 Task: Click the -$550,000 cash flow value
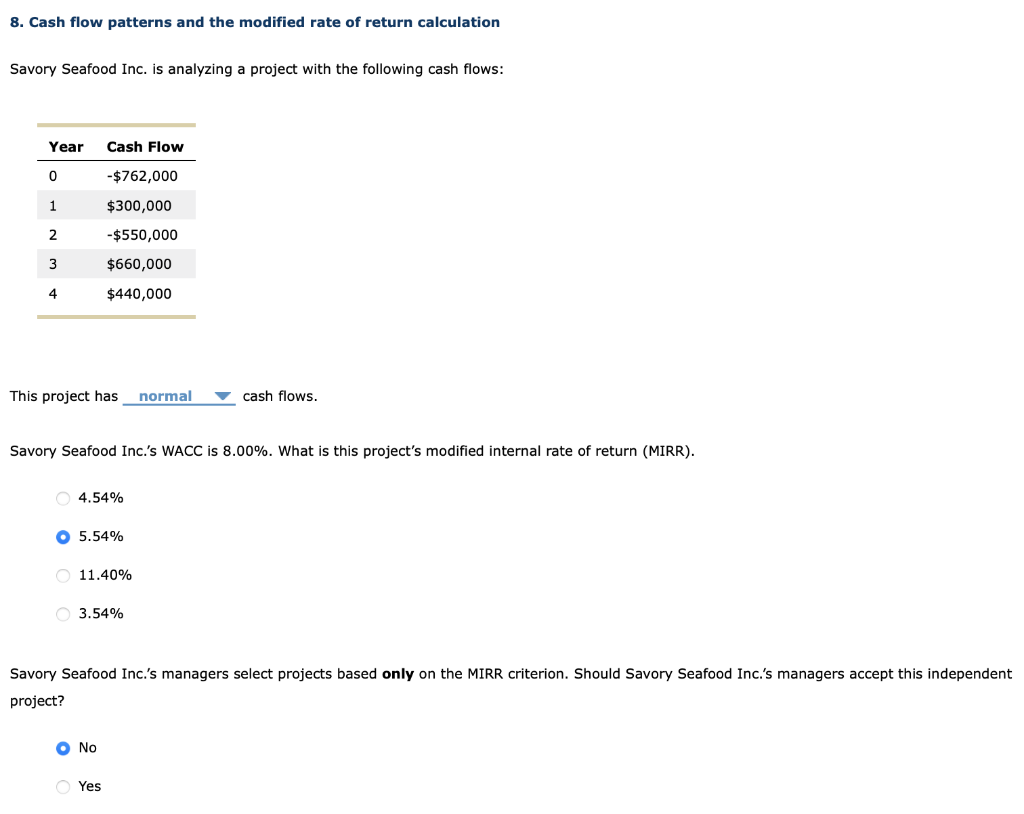point(142,234)
